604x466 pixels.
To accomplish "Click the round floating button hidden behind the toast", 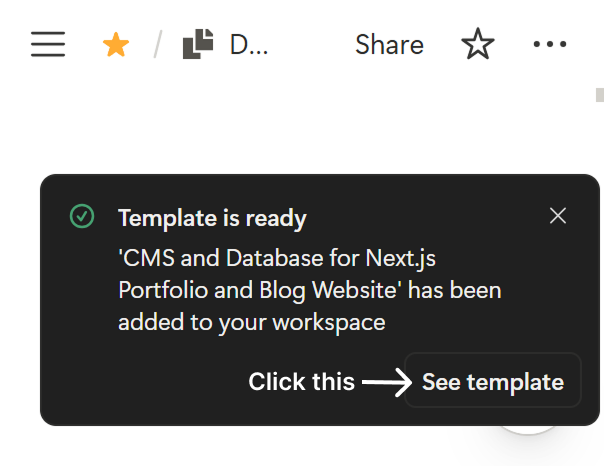I will pyautogui.click(x=527, y=429).
